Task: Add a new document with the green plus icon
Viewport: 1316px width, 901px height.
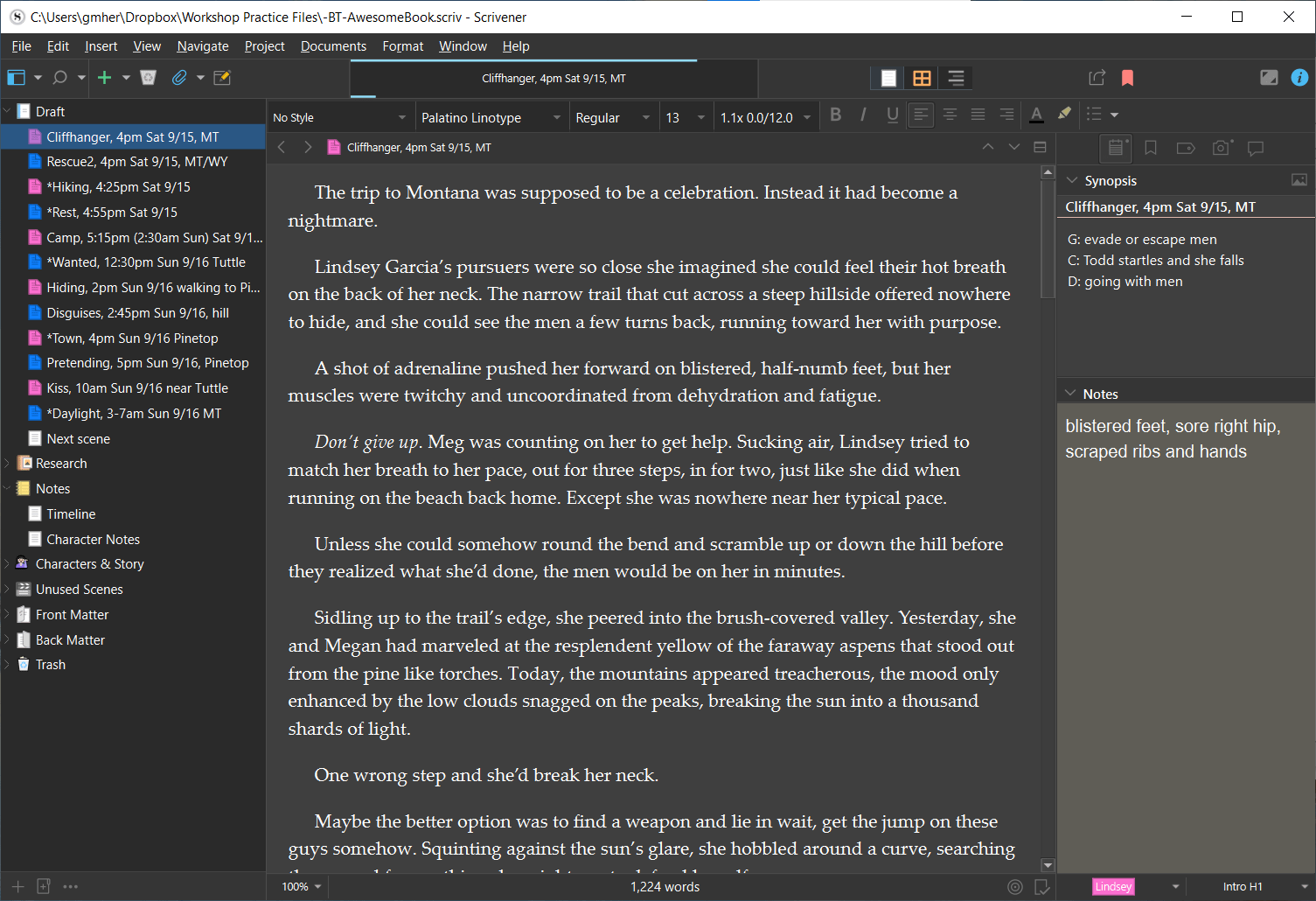Action: [105, 77]
